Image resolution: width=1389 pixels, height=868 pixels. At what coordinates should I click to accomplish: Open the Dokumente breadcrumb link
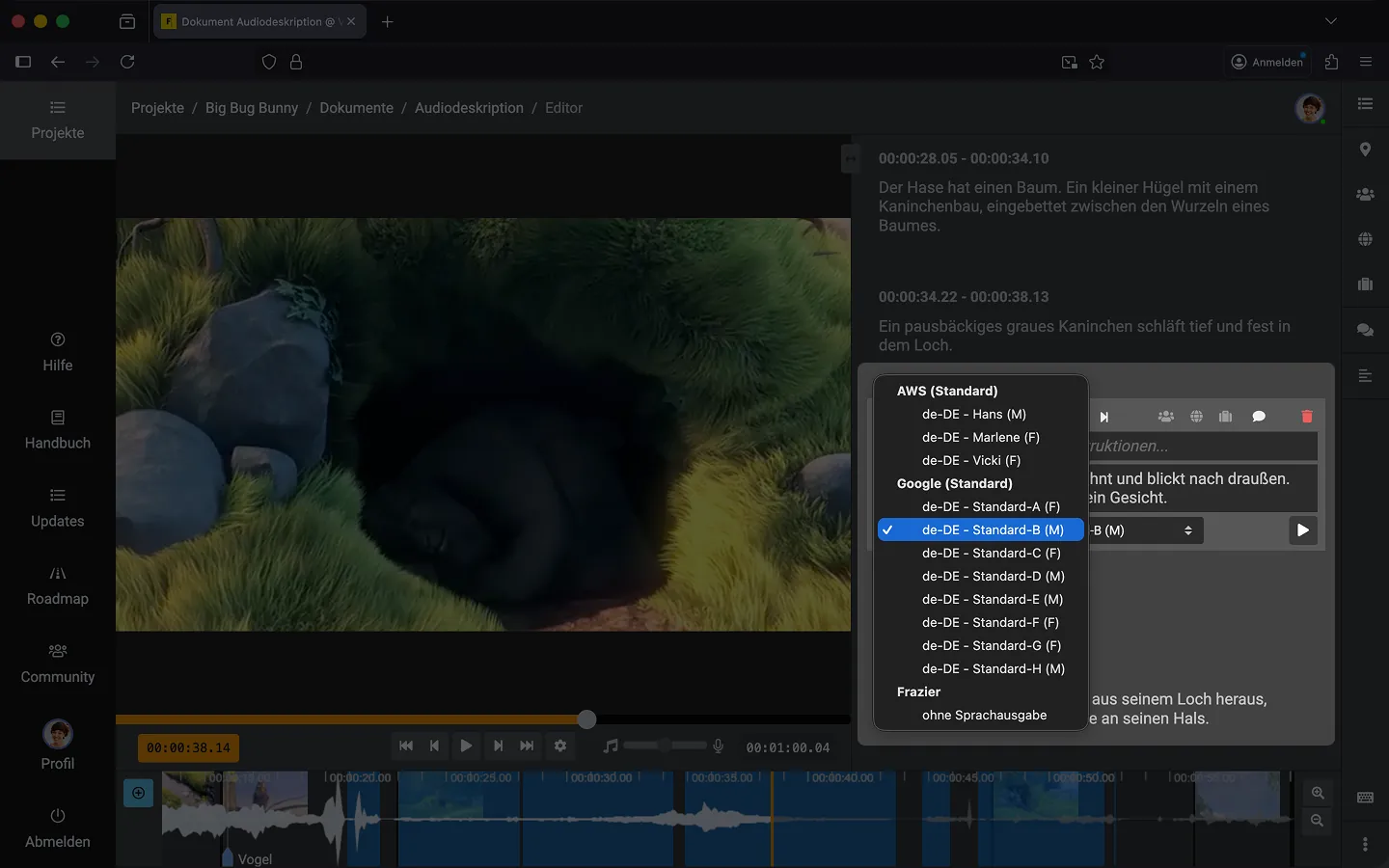pyautogui.click(x=356, y=108)
